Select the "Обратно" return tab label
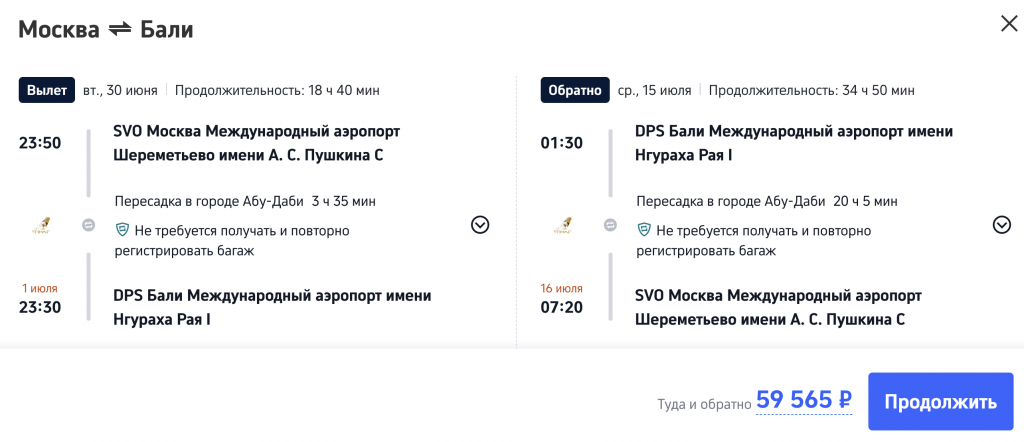 coord(574,90)
